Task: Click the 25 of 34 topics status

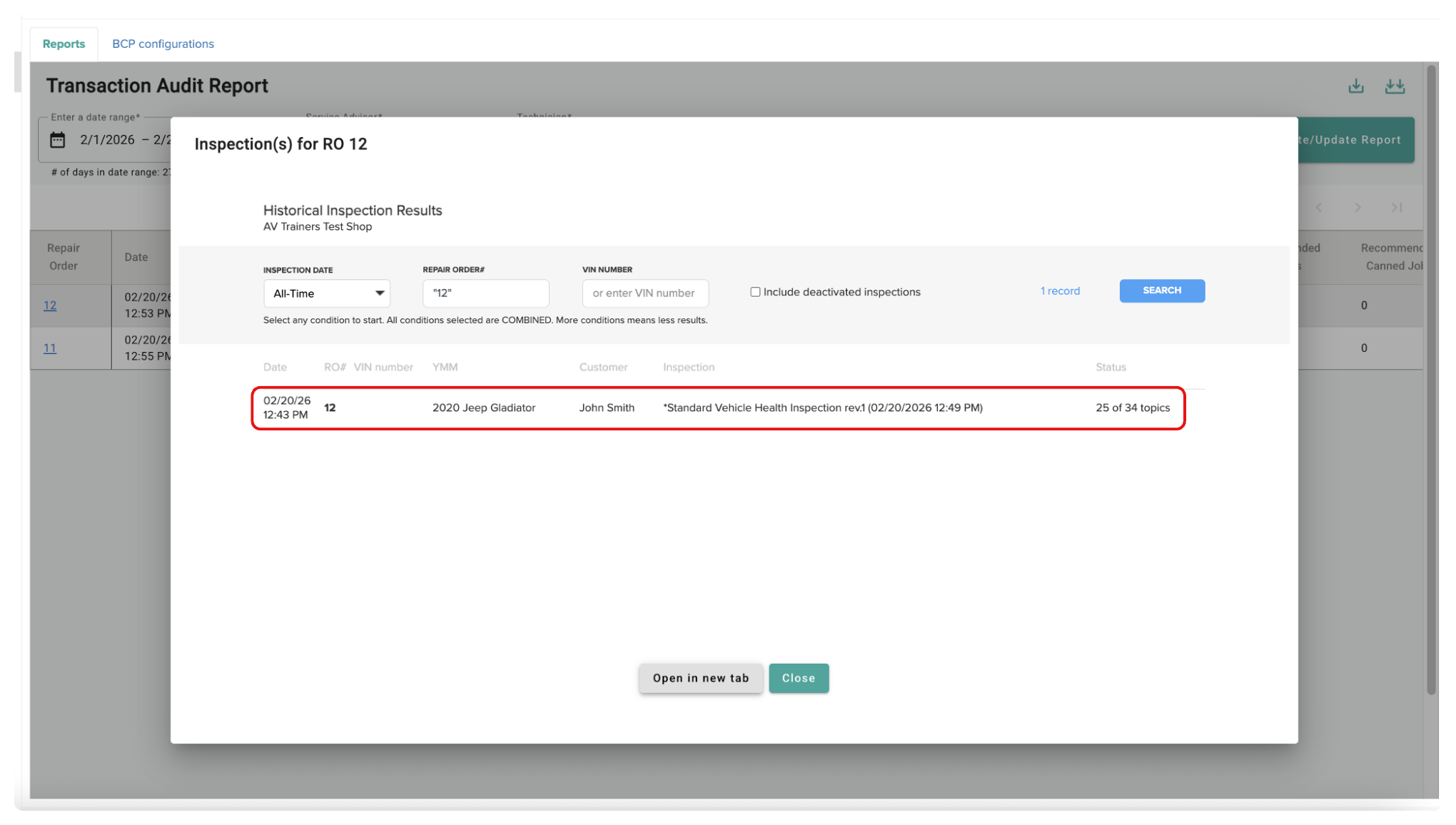Action: point(1133,408)
